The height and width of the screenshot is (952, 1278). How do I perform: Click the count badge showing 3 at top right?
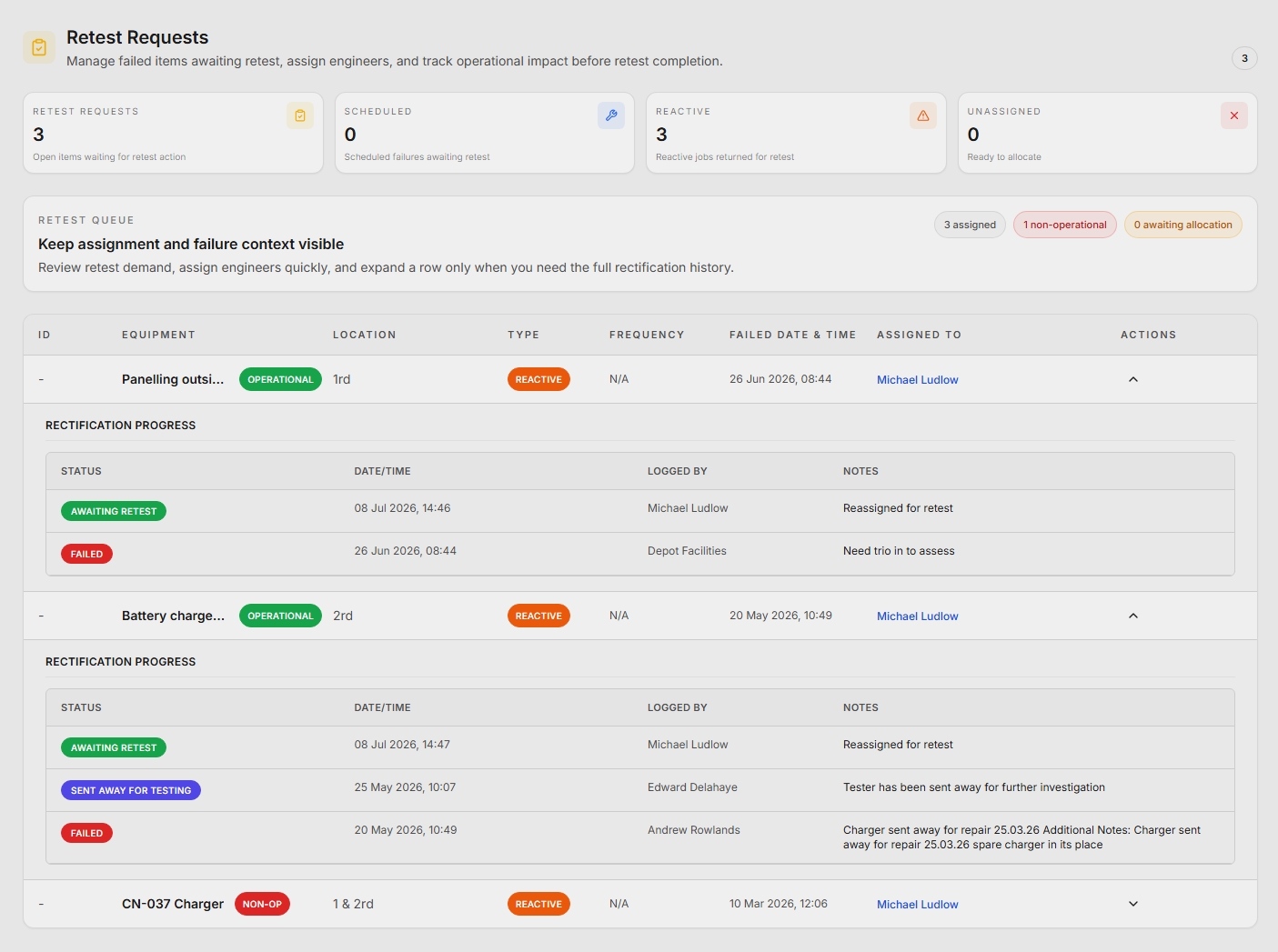[x=1244, y=58]
